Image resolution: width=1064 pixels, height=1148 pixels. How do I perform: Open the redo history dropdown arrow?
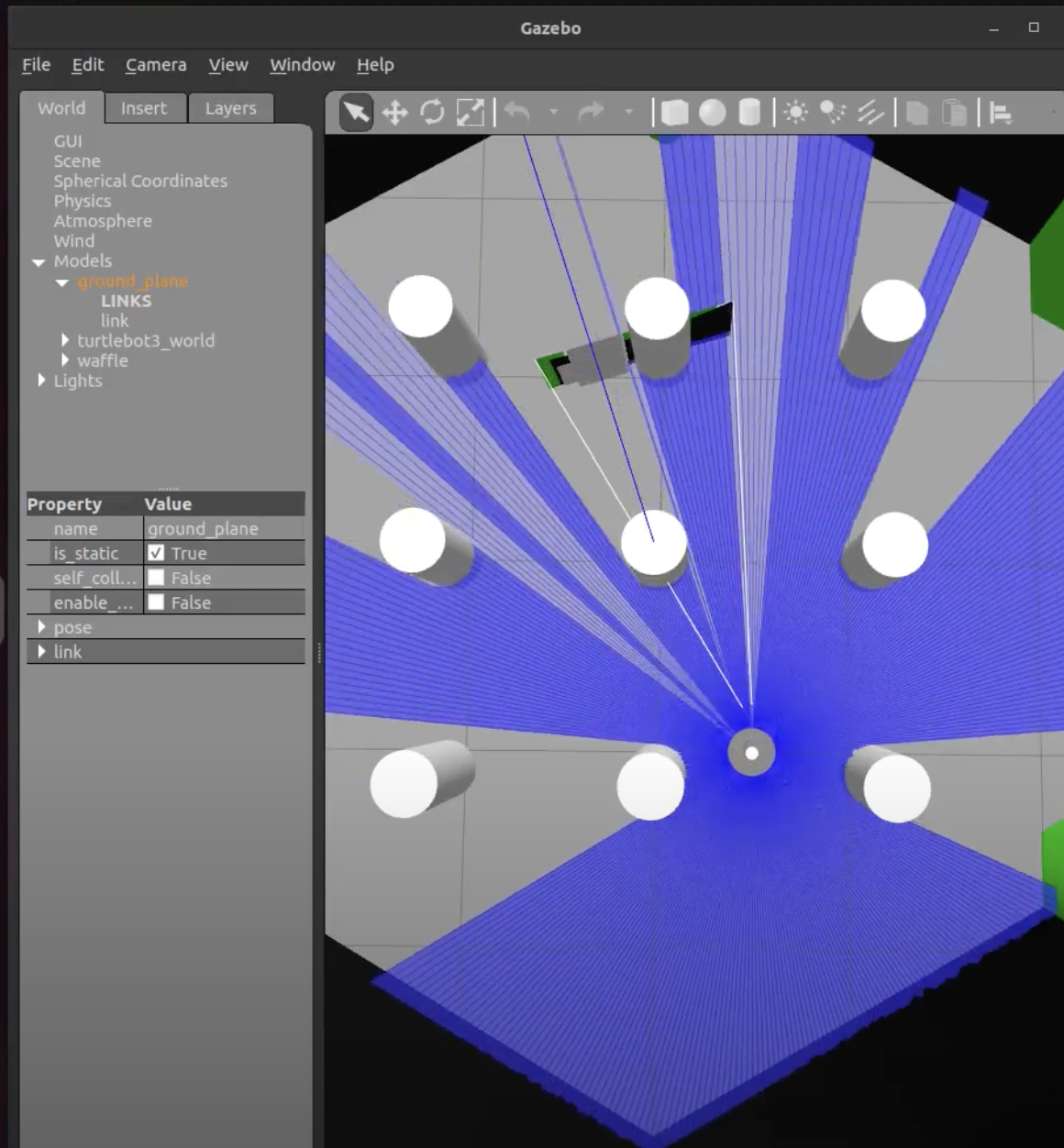click(x=629, y=112)
